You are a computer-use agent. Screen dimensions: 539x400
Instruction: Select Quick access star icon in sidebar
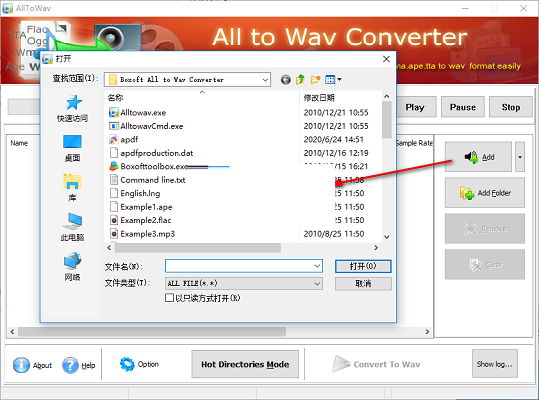[73, 102]
